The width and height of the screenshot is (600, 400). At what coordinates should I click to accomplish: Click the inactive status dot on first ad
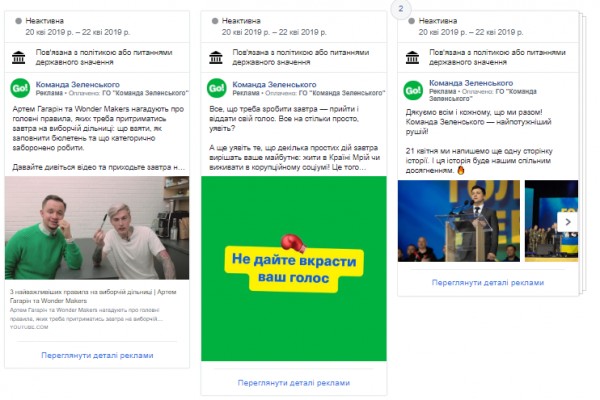point(18,21)
